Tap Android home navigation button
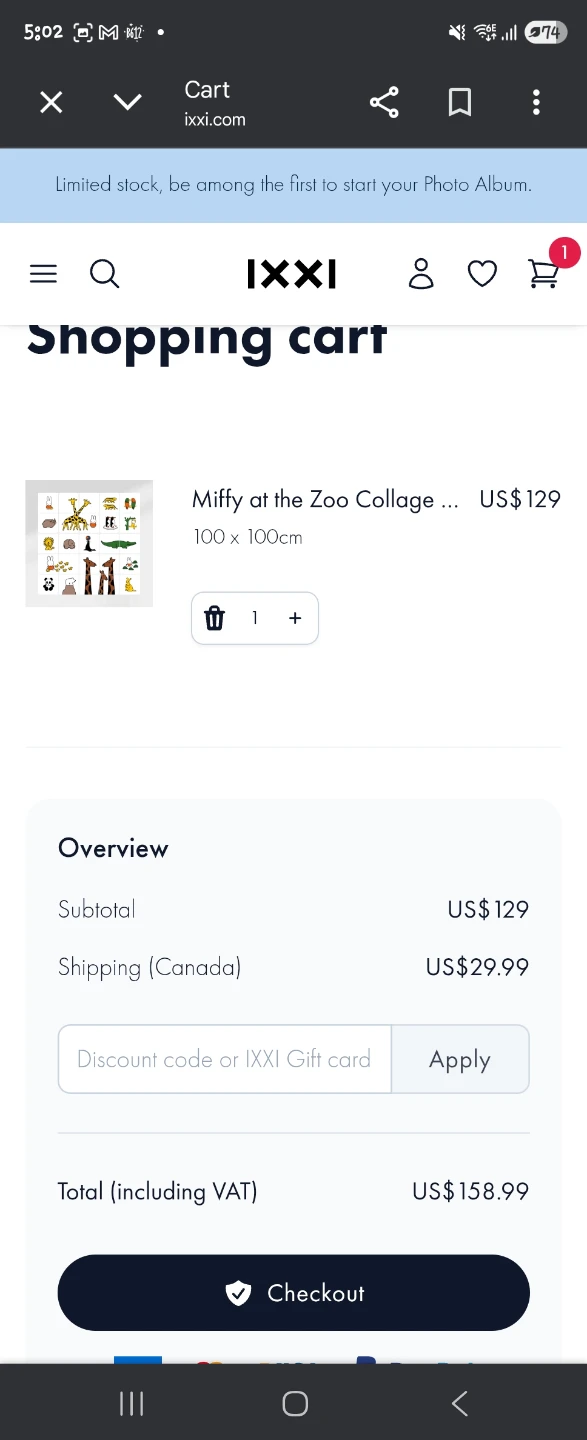The width and height of the screenshot is (587, 1440). point(295,1403)
